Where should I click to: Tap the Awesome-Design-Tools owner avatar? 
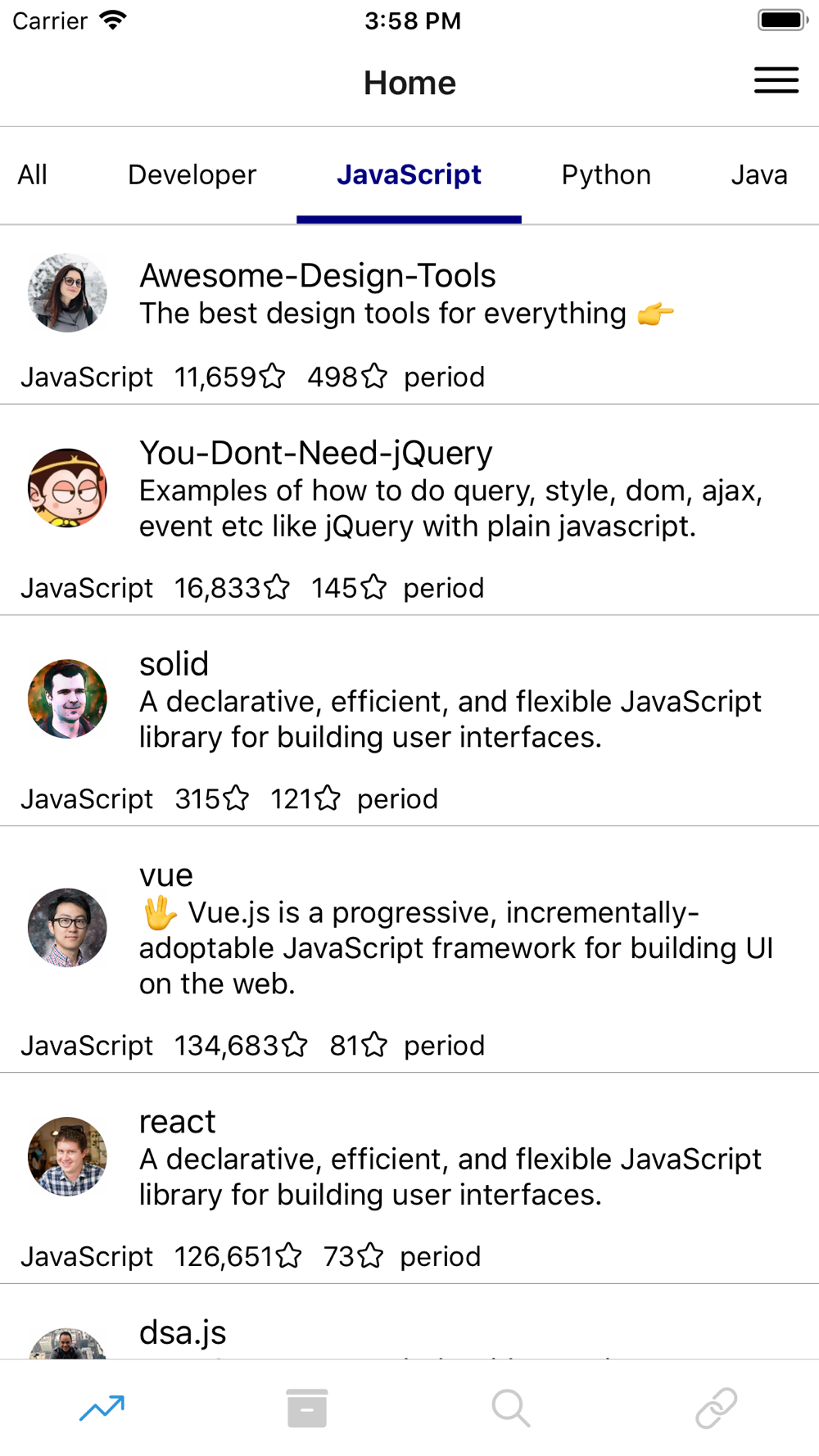(x=67, y=292)
